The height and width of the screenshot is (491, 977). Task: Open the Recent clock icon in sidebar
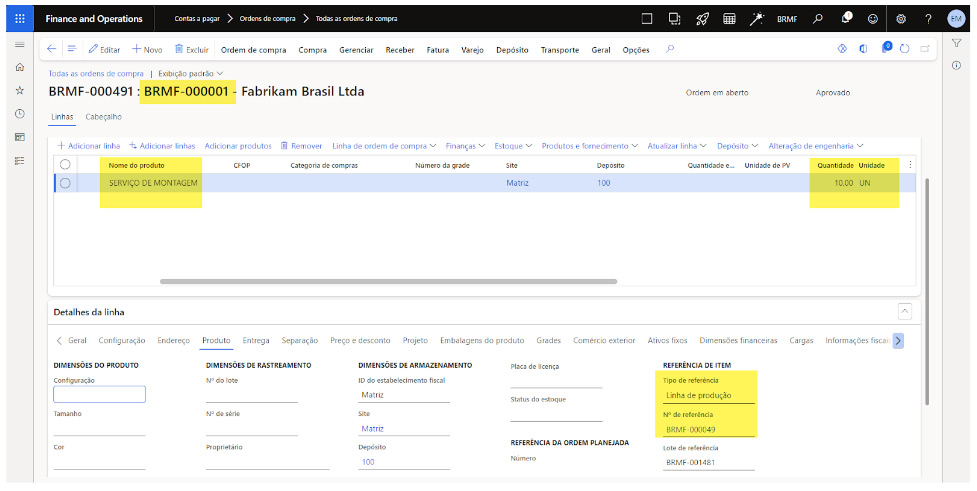tap(19, 113)
